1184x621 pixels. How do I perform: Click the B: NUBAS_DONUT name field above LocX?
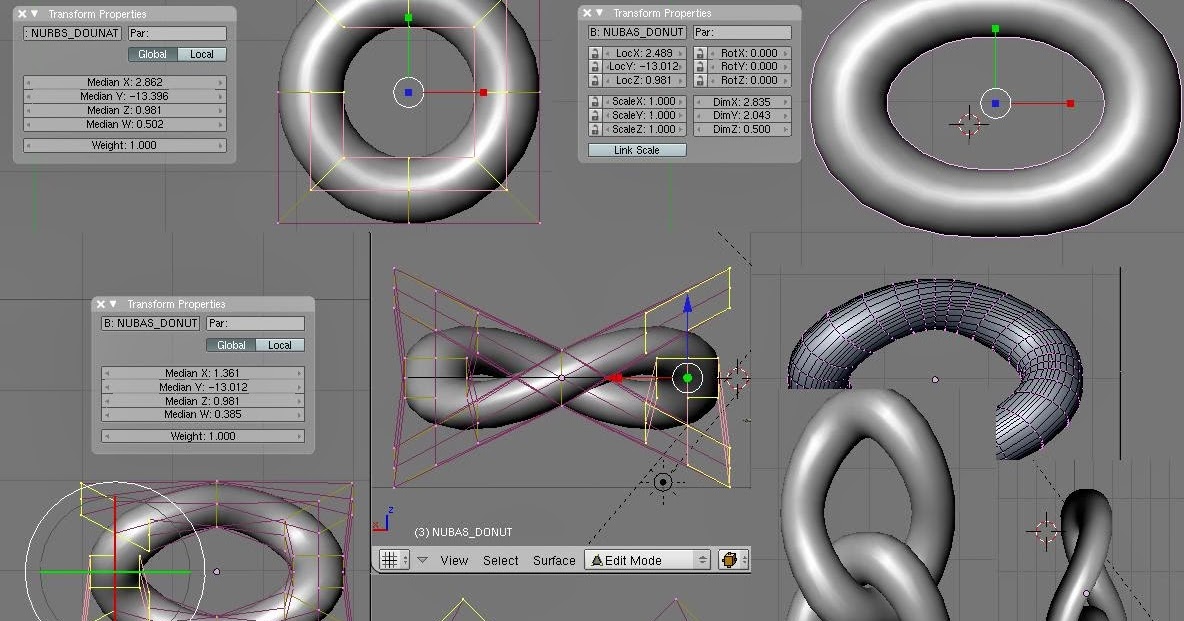[x=637, y=32]
